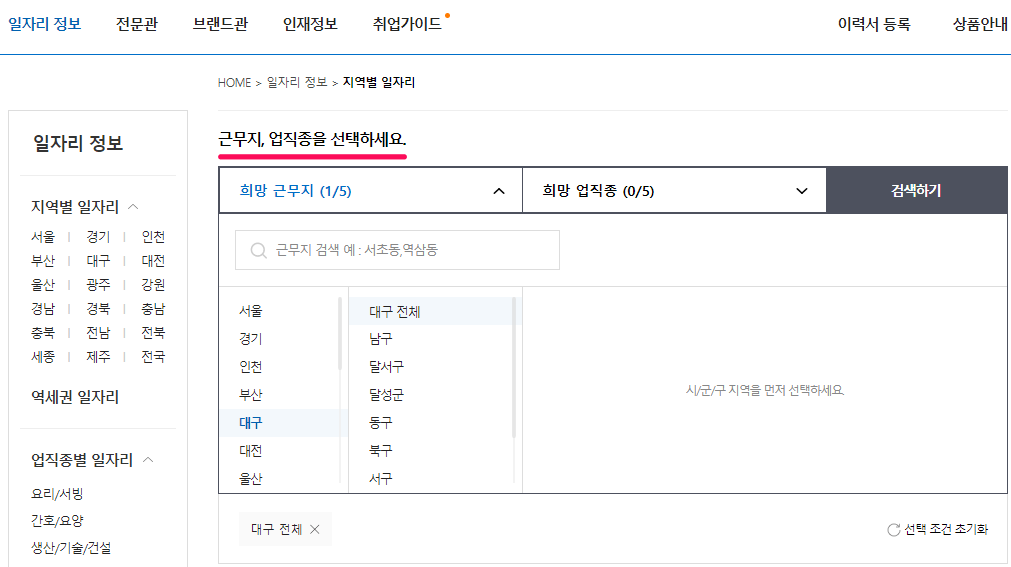This screenshot has height=567, width=1011.
Task: Open 일자리 정보 breadcrumb link
Action: coord(297,83)
